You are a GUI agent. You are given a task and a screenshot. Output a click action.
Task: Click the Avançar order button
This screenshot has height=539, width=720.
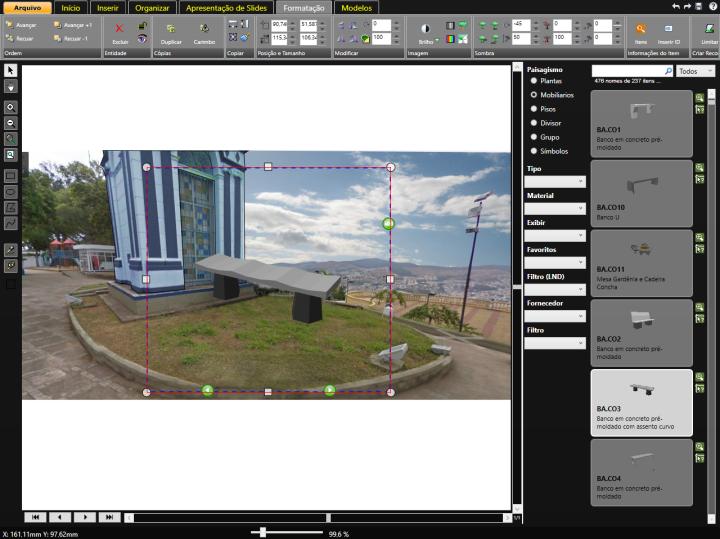(21, 25)
